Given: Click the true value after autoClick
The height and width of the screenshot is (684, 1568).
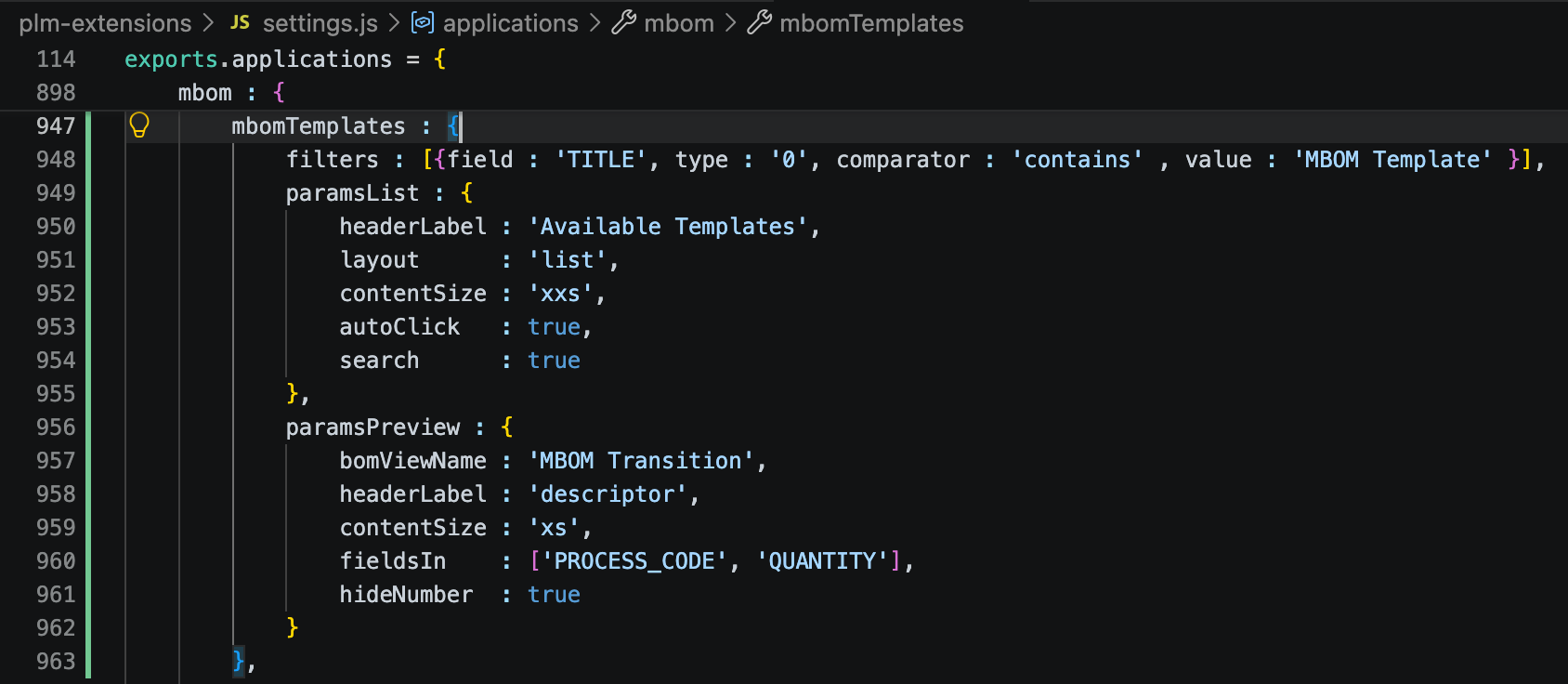Looking at the screenshot, I should (555, 327).
